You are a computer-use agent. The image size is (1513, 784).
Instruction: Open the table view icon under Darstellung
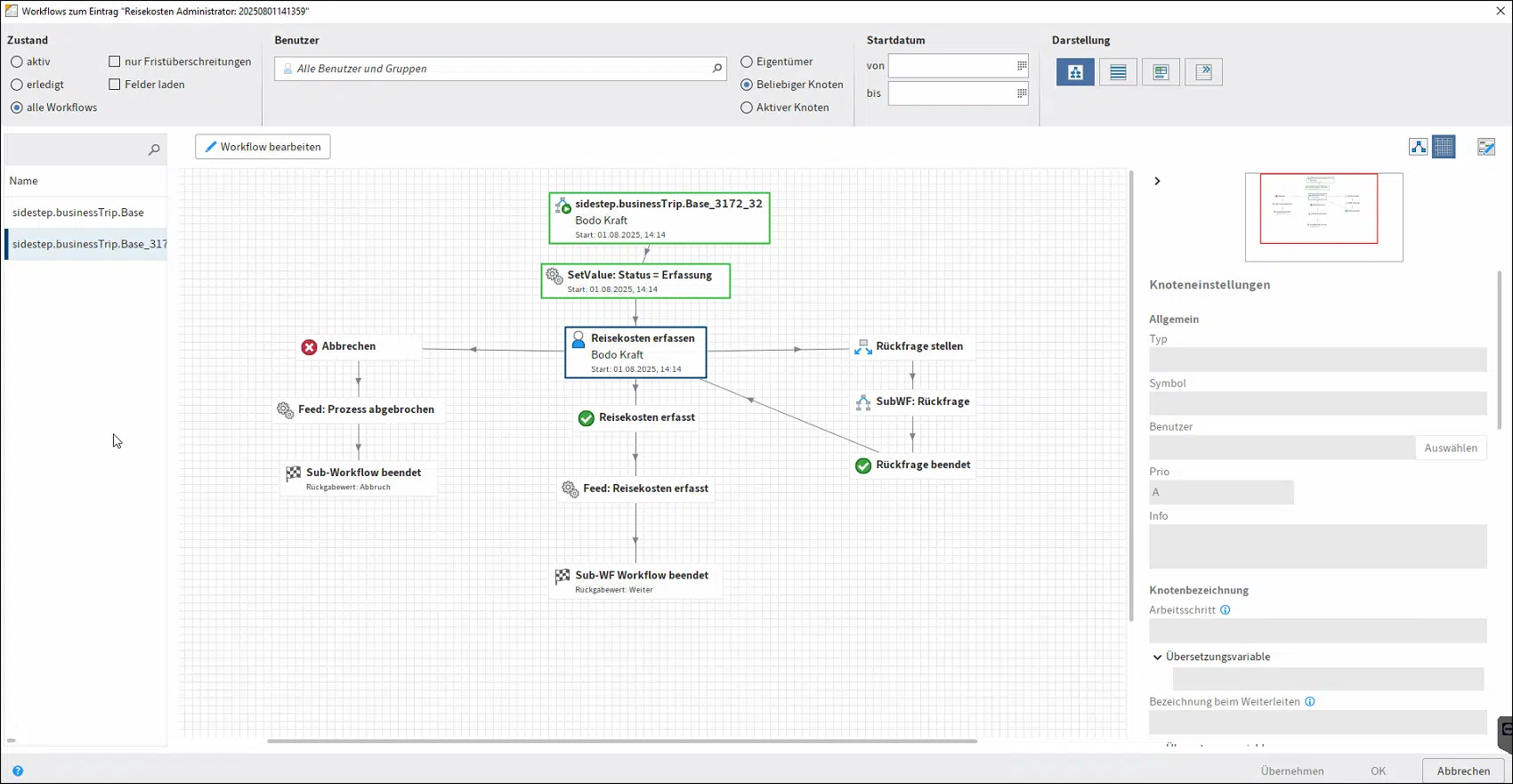pyautogui.click(x=1161, y=72)
